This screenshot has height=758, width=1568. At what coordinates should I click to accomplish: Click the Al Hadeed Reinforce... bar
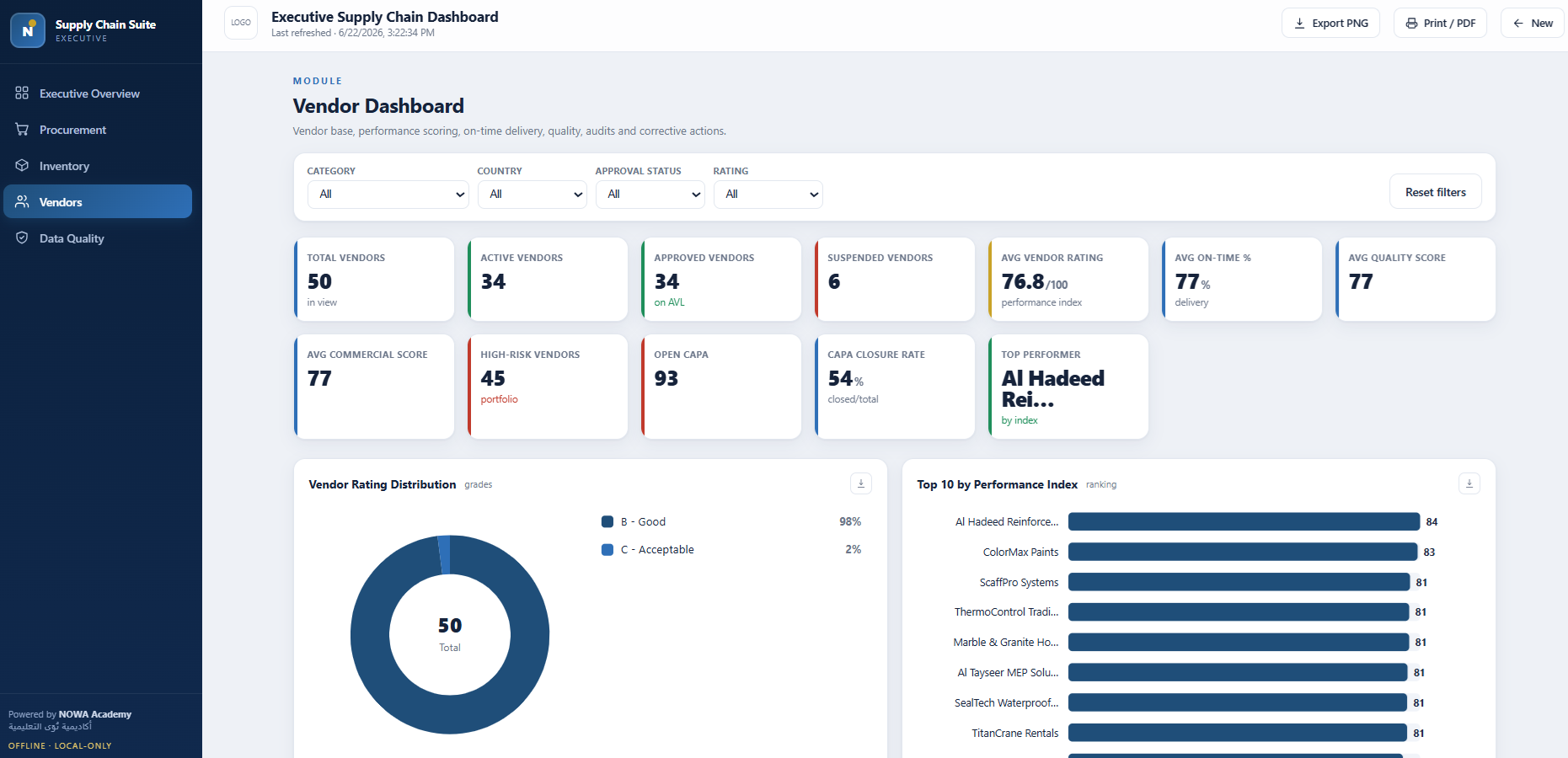click(1244, 521)
